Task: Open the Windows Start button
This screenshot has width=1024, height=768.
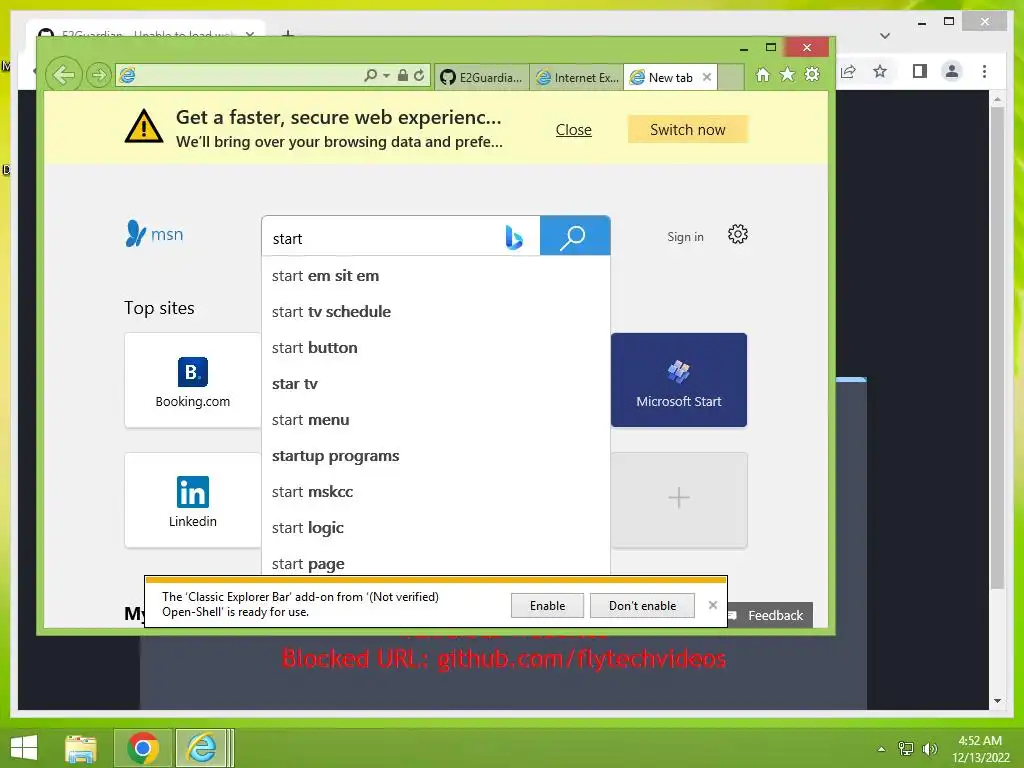Action: pos(25,748)
